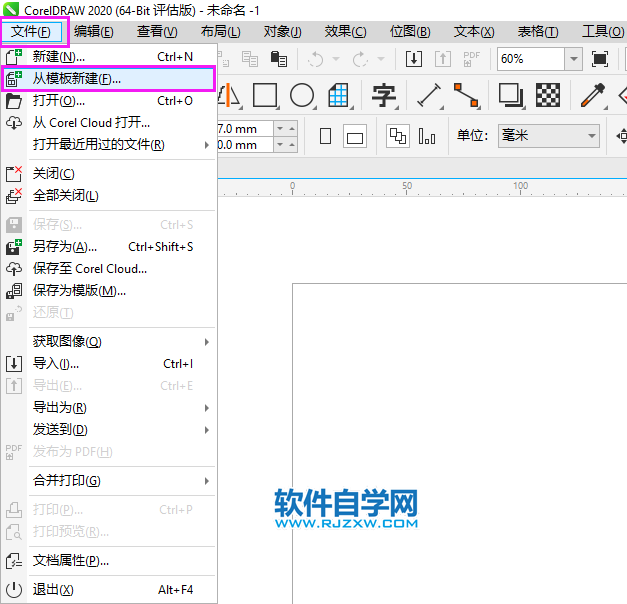This screenshot has height=604, width=627.
Task: Select the Ellipse tool
Action: click(x=302, y=95)
